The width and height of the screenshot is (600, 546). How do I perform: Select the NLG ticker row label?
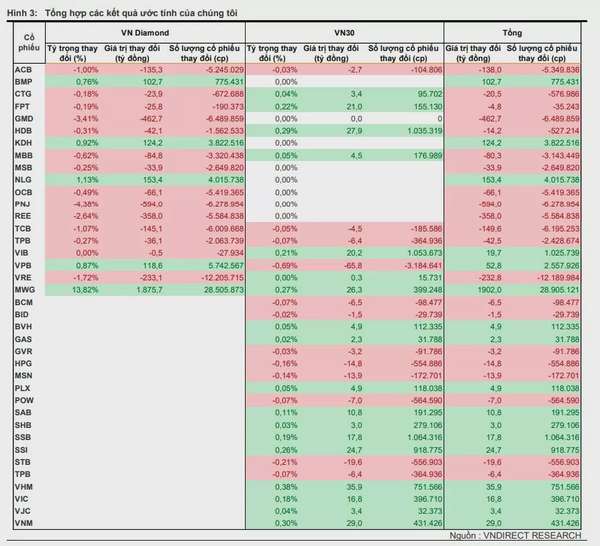pyautogui.click(x=23, y=179)
